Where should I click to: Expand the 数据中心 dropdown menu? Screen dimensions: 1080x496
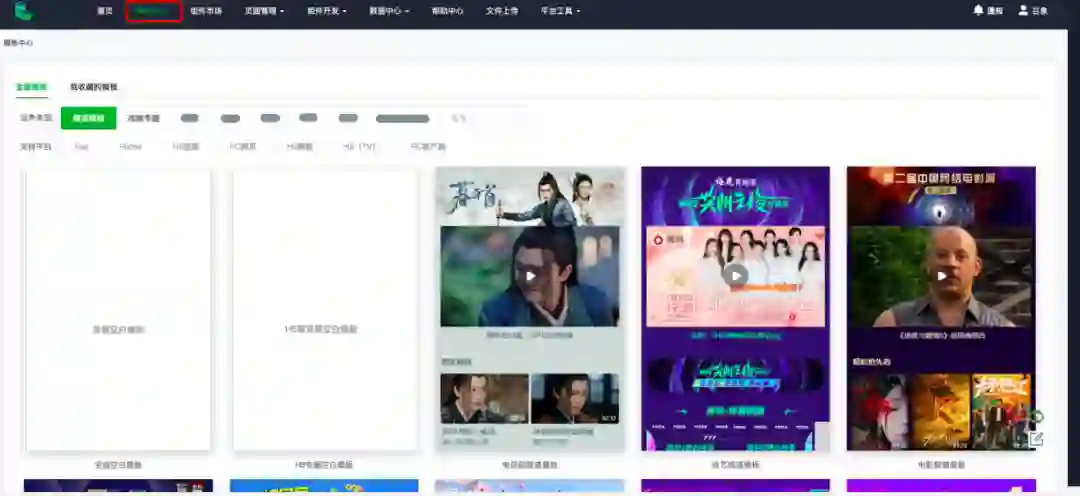tap(389, 11)
